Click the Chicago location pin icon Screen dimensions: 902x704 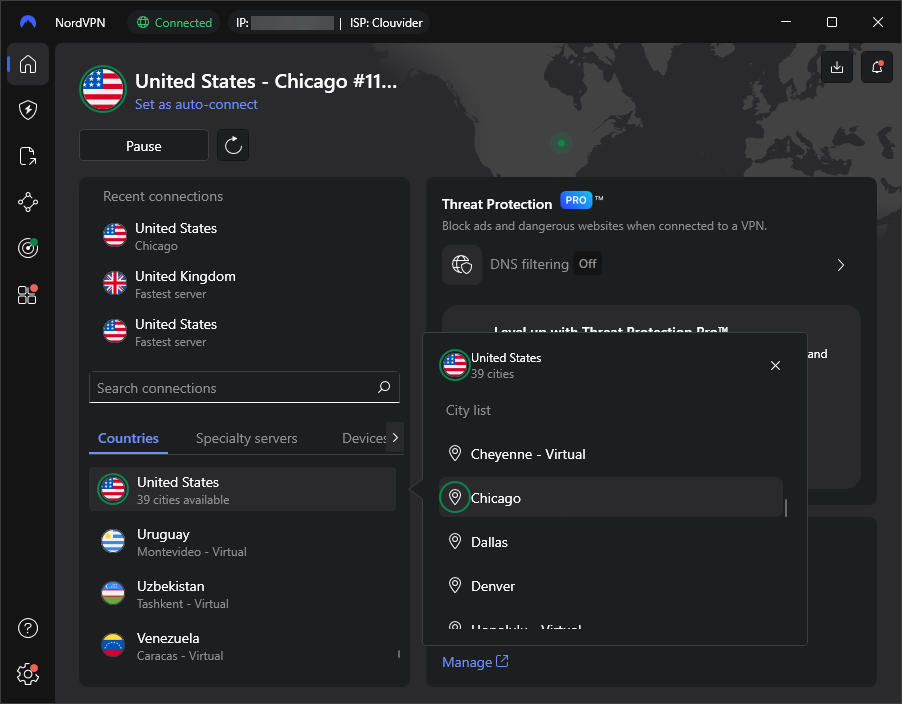pos(455,497)
